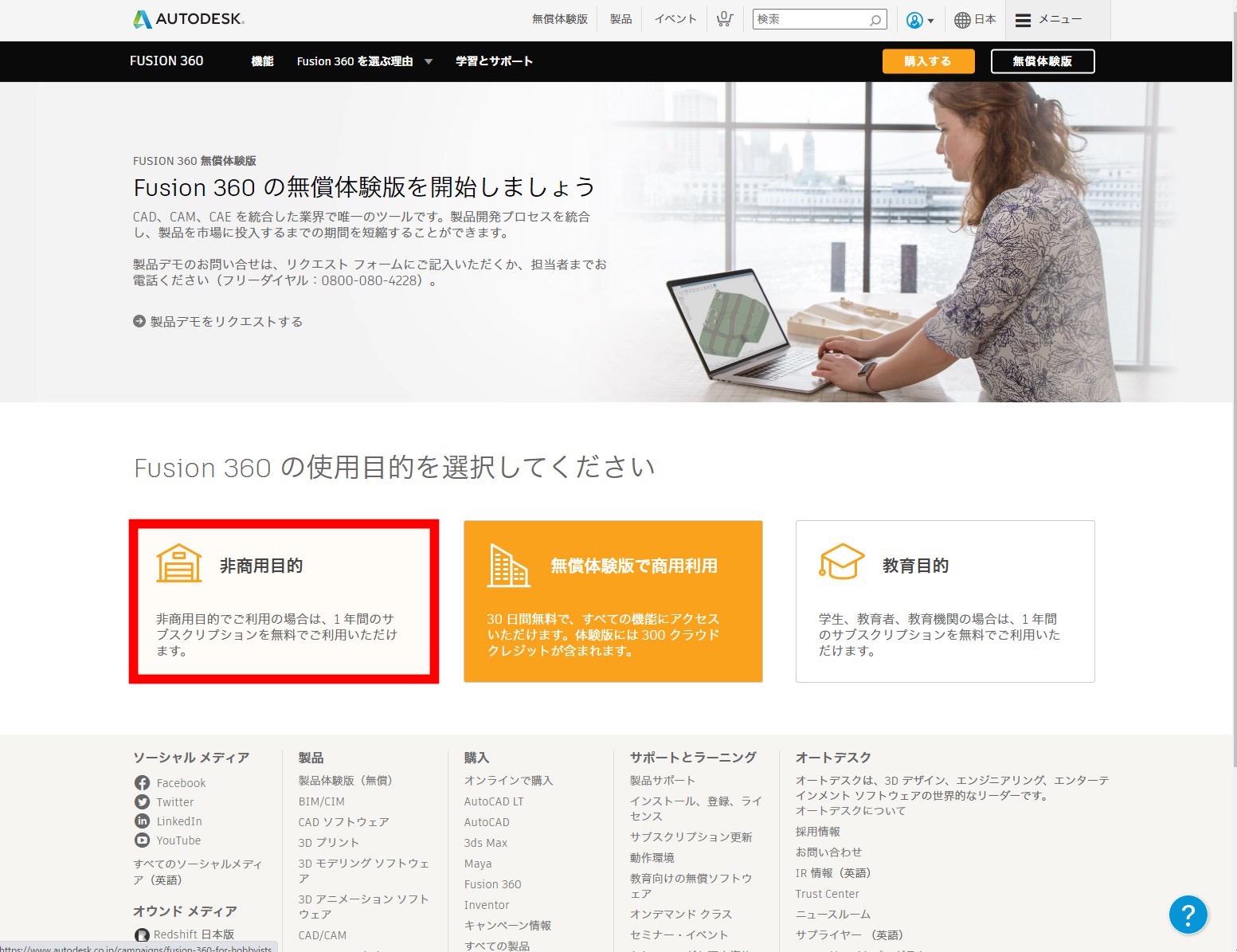Open 3D プリント footer link
The image size is (1237, 952).
point(328,843)
